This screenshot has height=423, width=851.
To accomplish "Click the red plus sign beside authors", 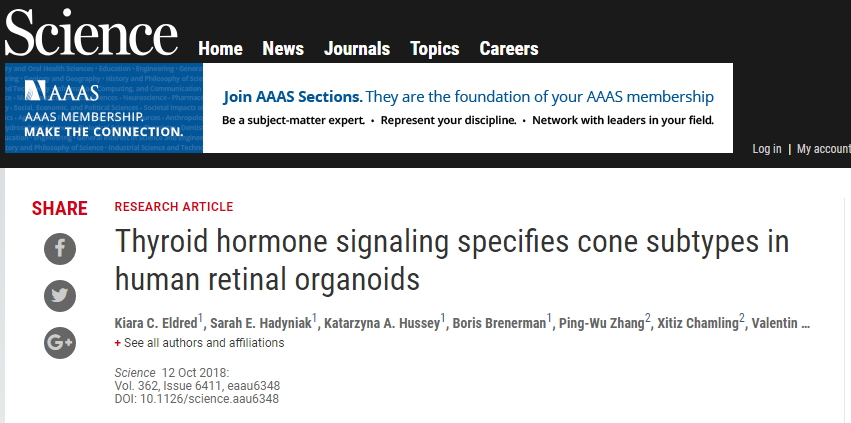I will pyautogui.click(x=117, y=343).
